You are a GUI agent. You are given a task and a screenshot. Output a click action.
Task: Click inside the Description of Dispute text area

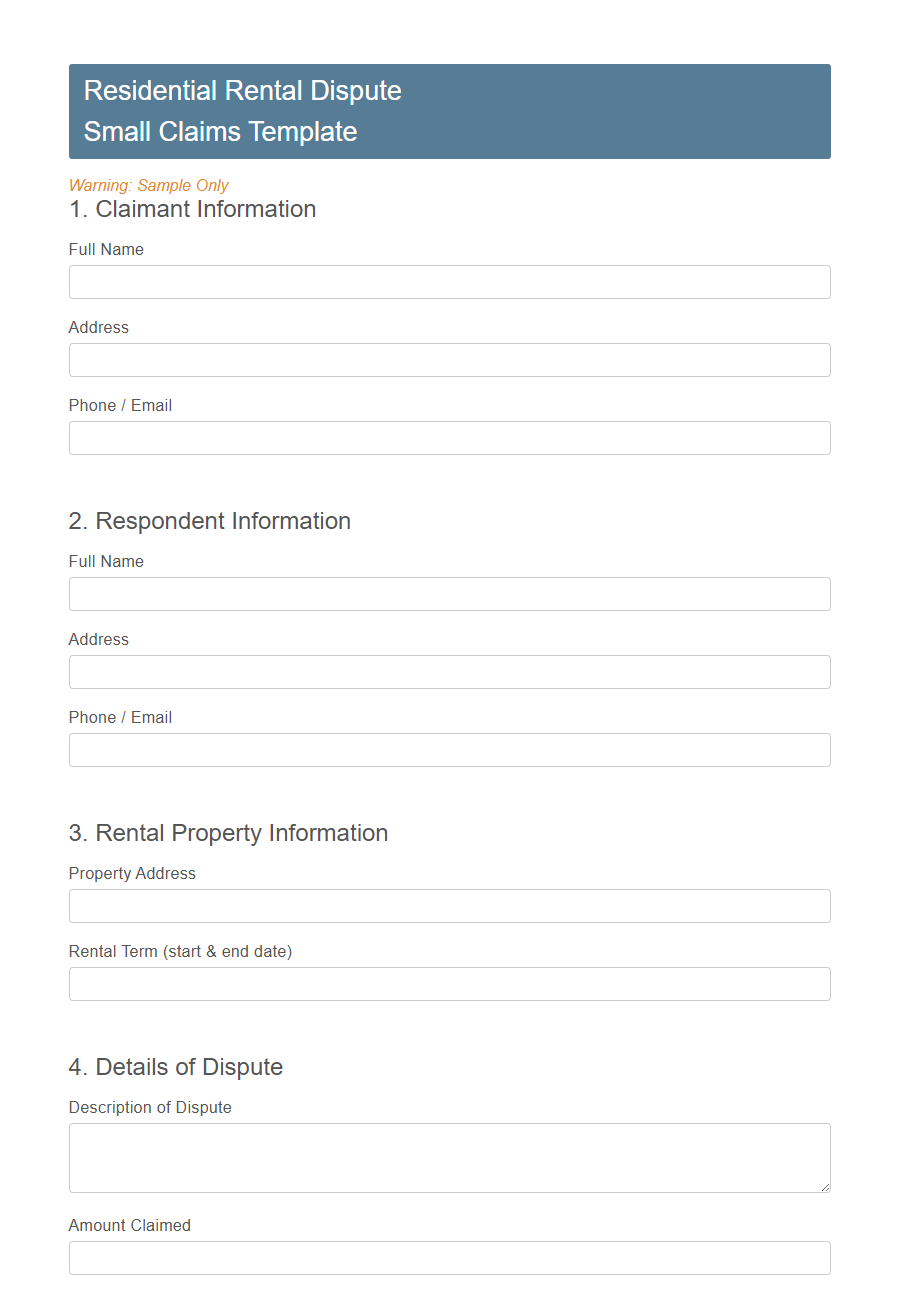449,1155
